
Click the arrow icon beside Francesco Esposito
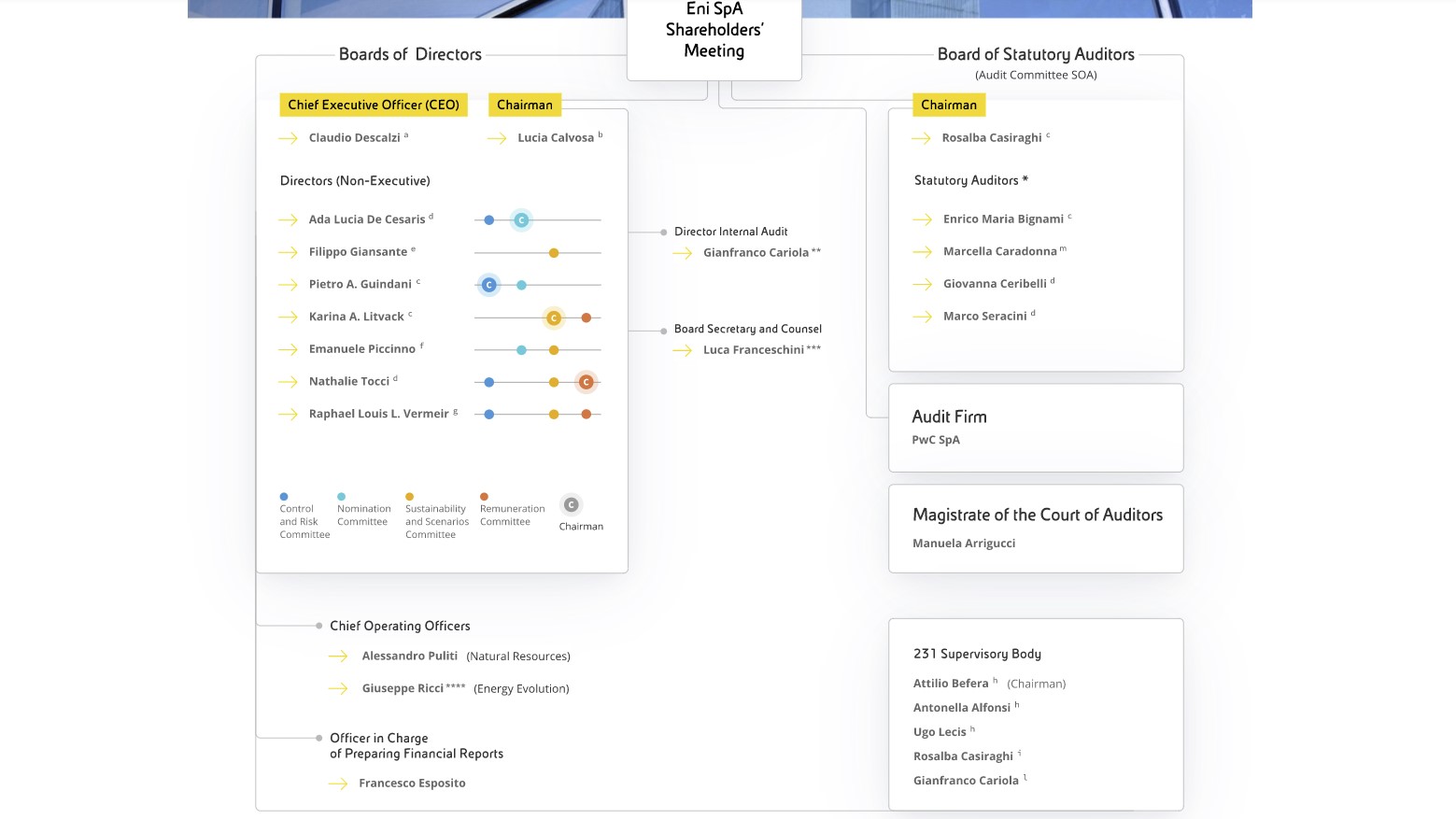(x=338, y=784)
